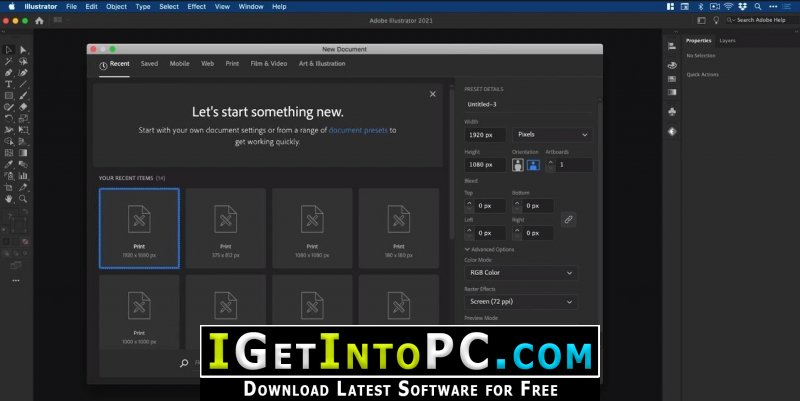Screen dimensions: 800x401
Task: Collapse the Advanced Options section
Action: tap(489, 249)
